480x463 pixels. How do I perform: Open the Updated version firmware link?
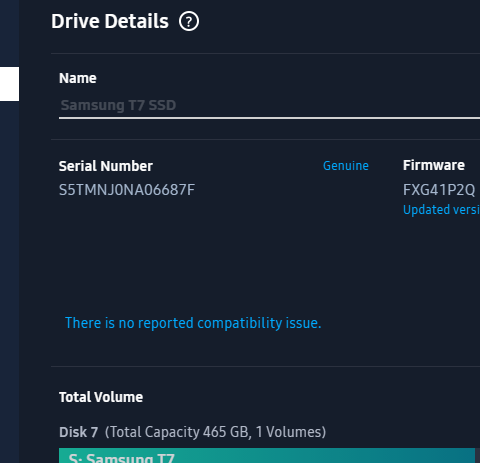tap(441, 210)
